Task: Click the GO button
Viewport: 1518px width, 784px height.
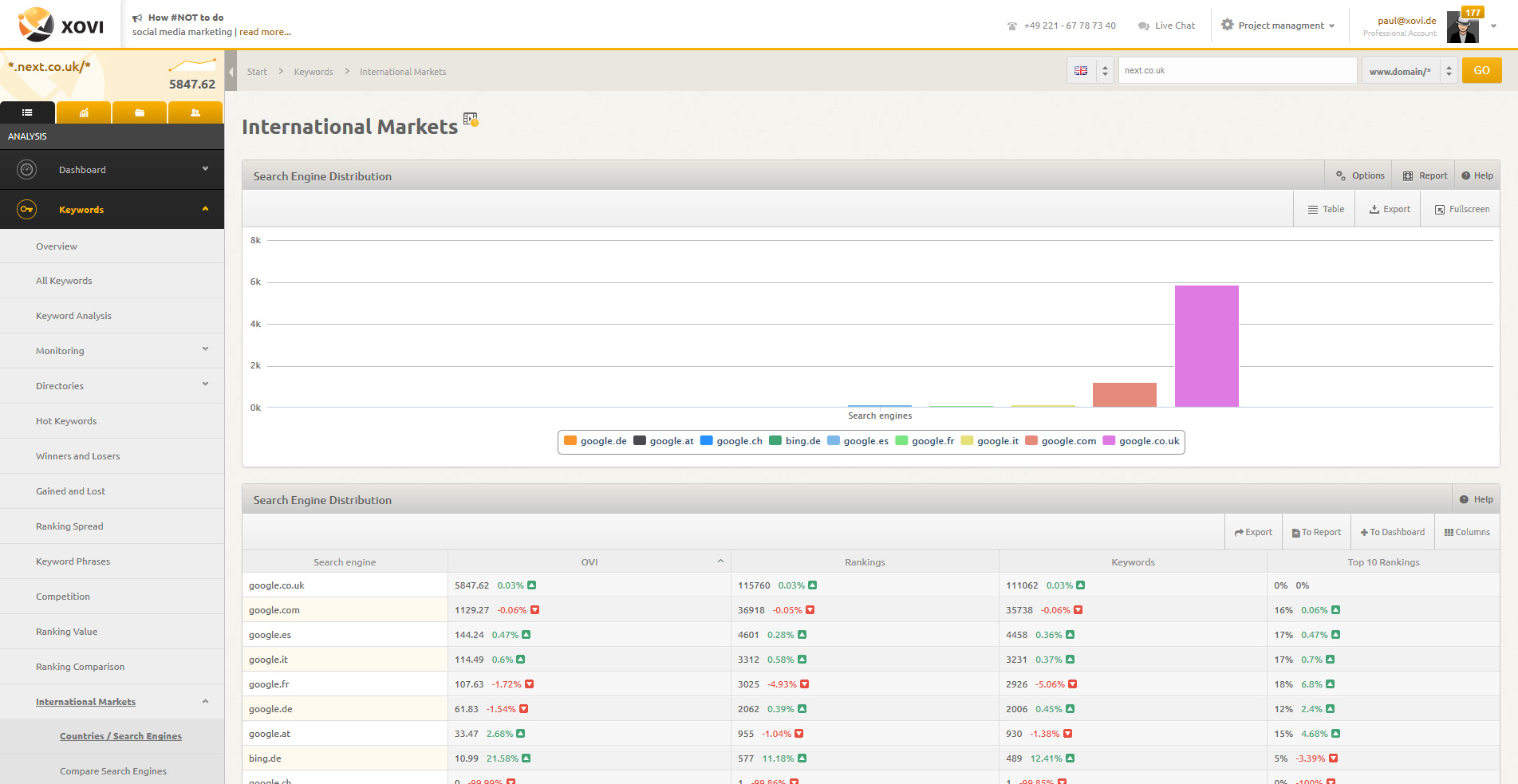Action: [x=1481, y=70]
